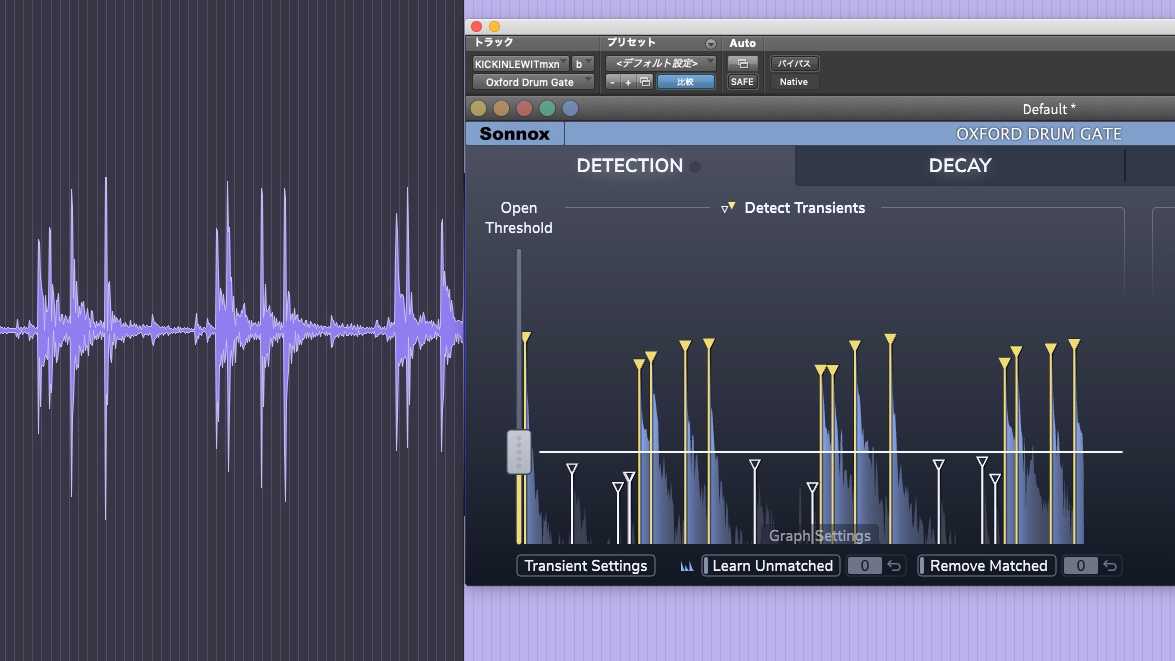Click the rightmost yellow transient marker
This screenshot has height=661, width=1175.
[x=1075, y=345]
